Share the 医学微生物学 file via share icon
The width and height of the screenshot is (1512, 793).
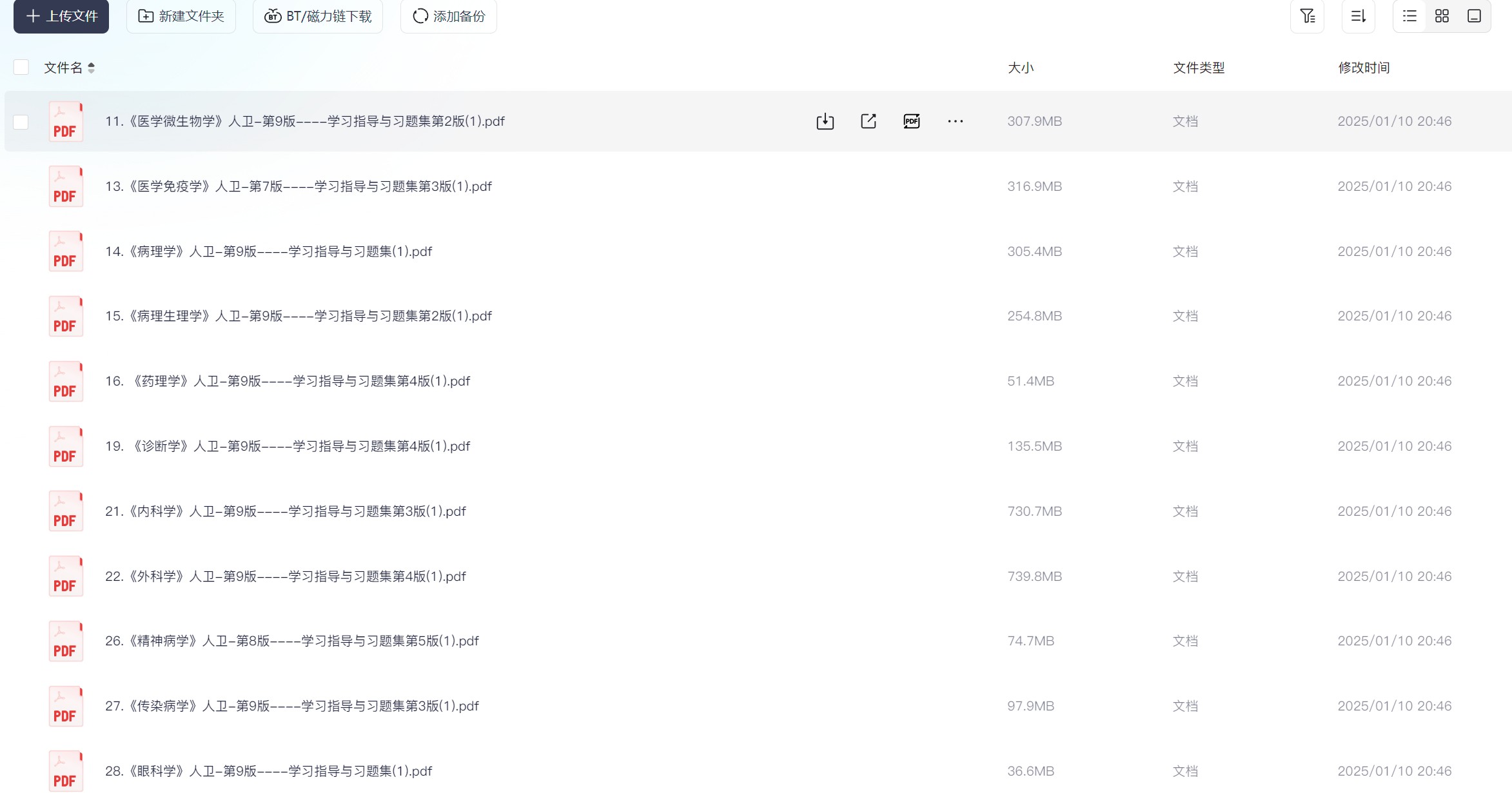[x=869, y=121]
